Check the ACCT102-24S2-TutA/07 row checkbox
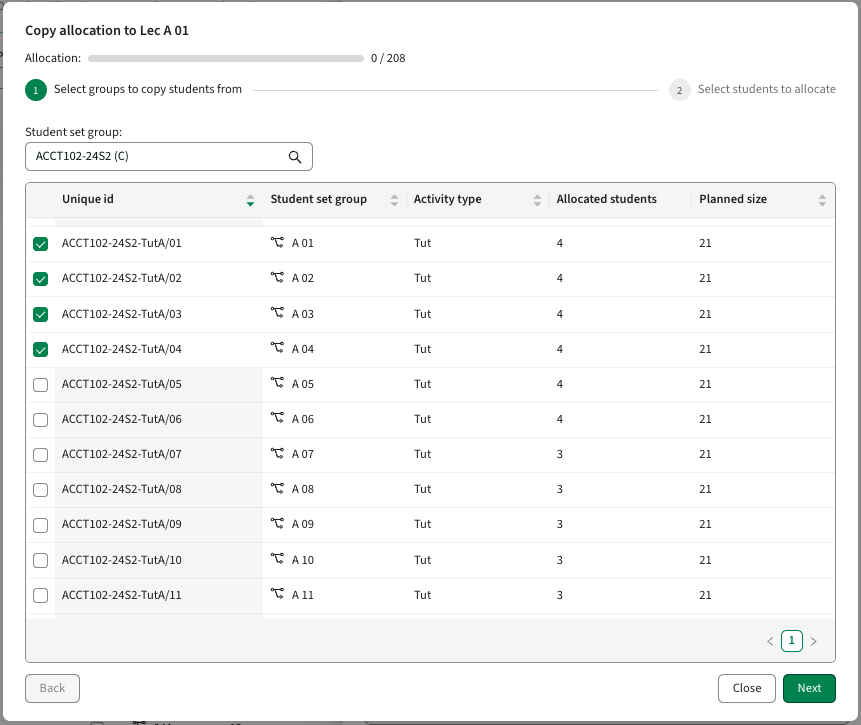This screenshot has height=725, width=861. (x=41, y=455)
